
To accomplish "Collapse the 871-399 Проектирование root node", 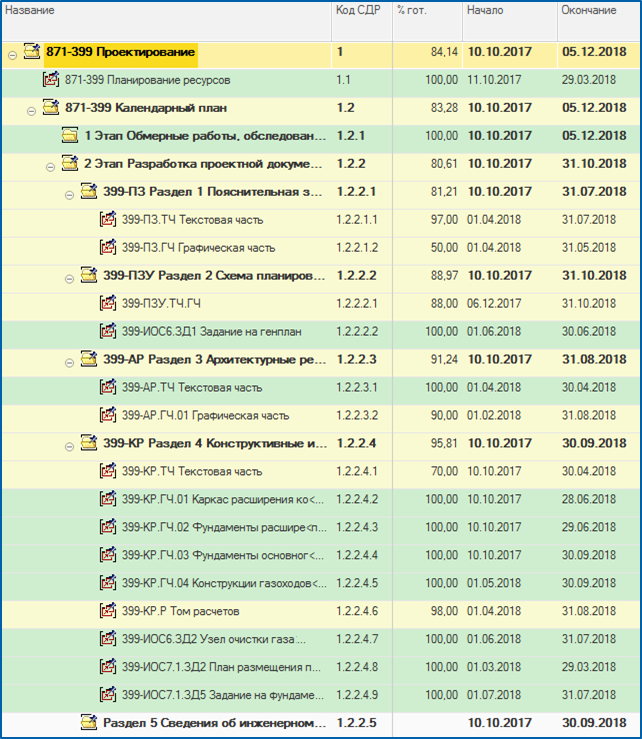I will 13,56.
